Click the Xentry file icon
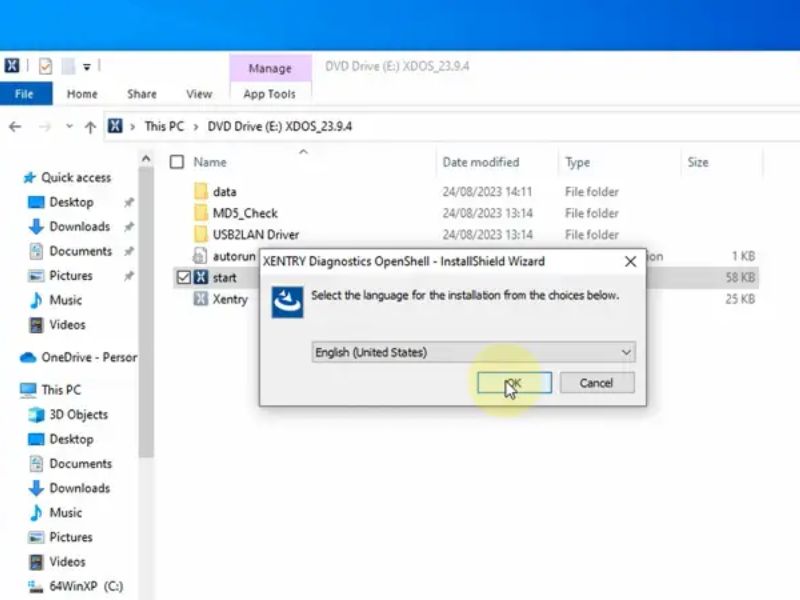Image resolution: width=800 pixels, height=600 pixels. [201, 299]
